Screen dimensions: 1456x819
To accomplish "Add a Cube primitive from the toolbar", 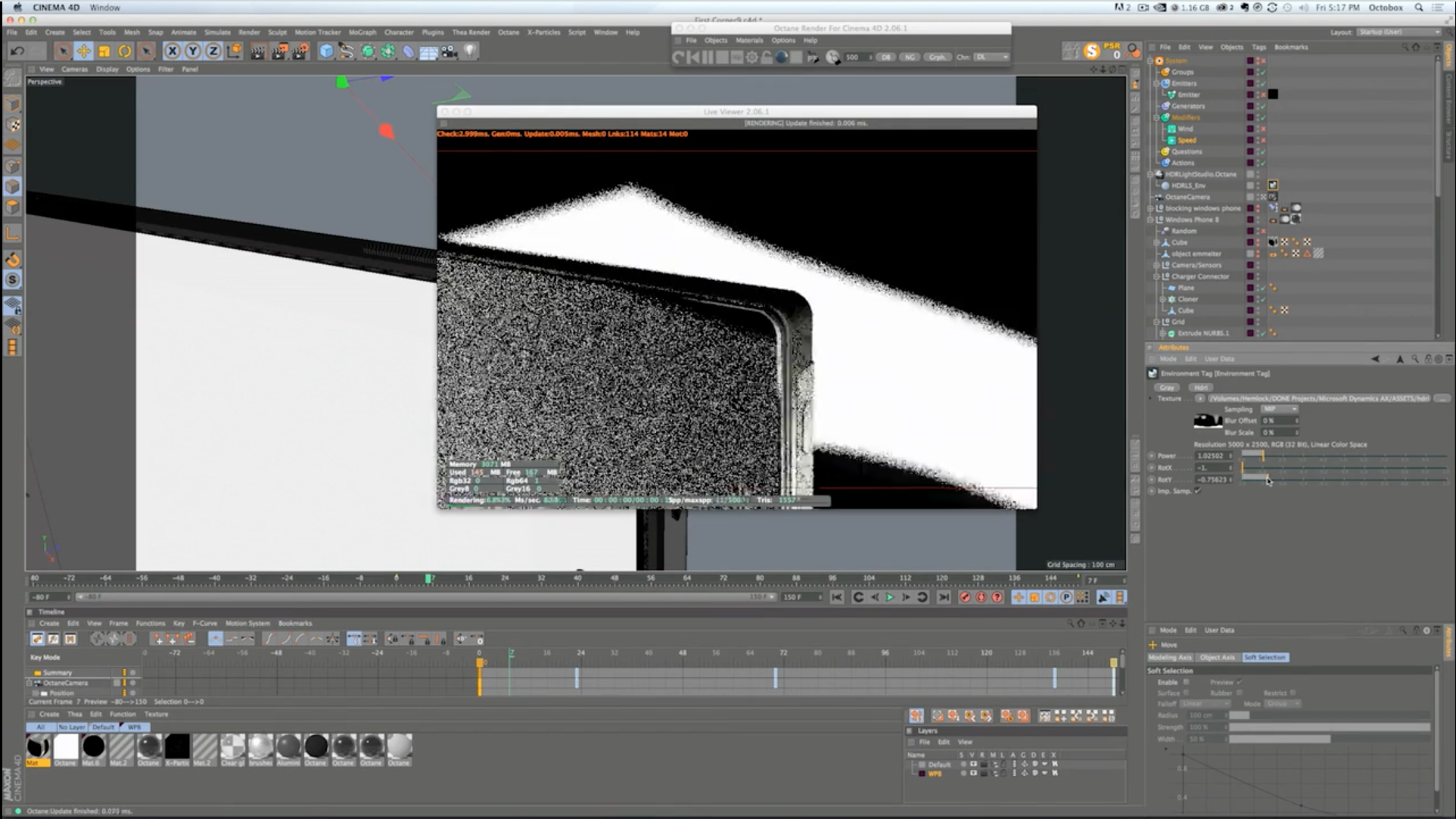I will [326, 51].
